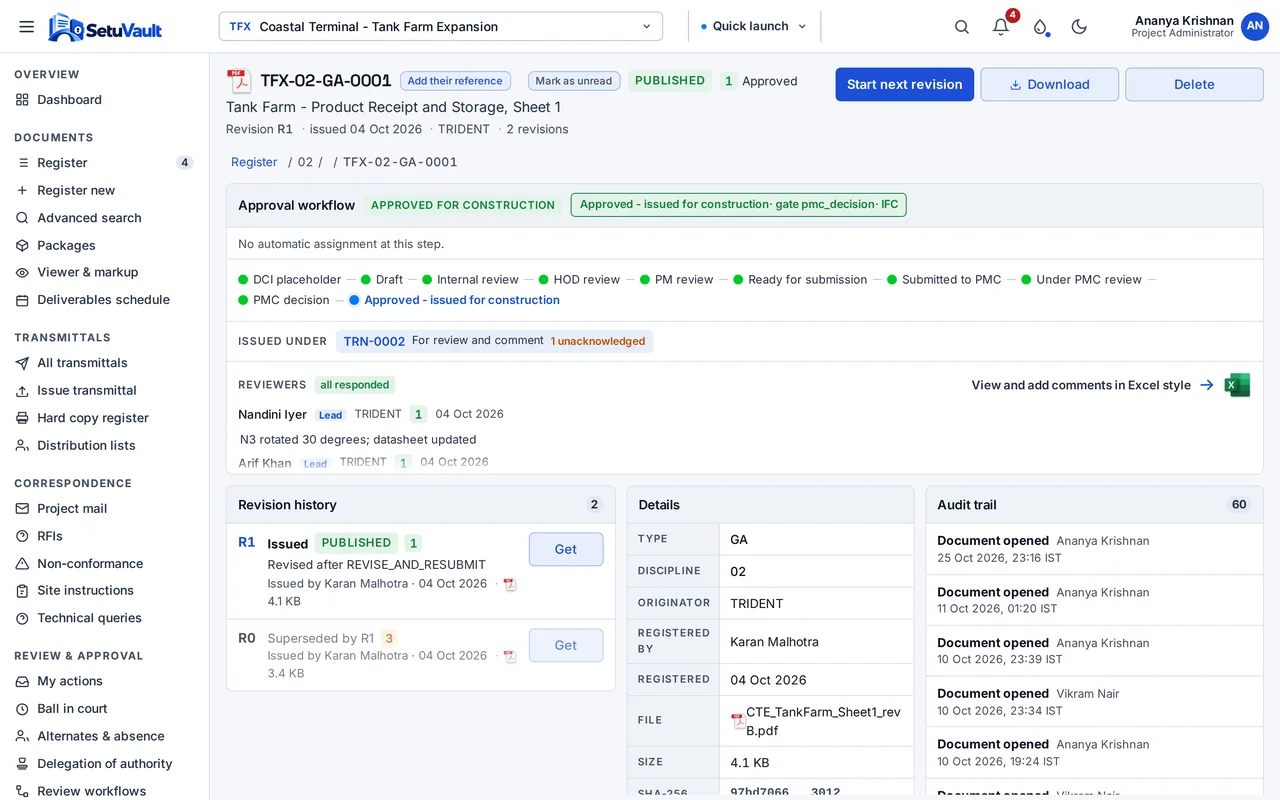1280x800 pixels.
Task: Open My actions in the sidebar
Action: coord(104,681)
